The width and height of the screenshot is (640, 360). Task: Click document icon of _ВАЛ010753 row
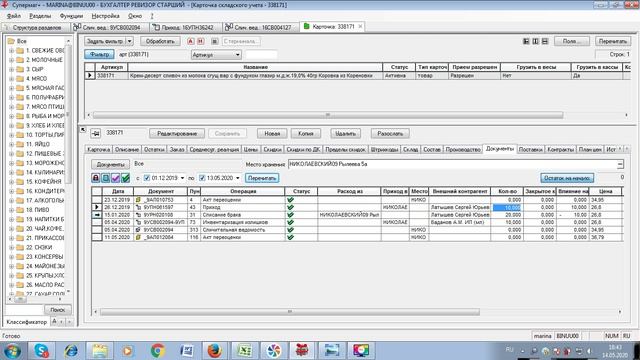tap(138, 200)
